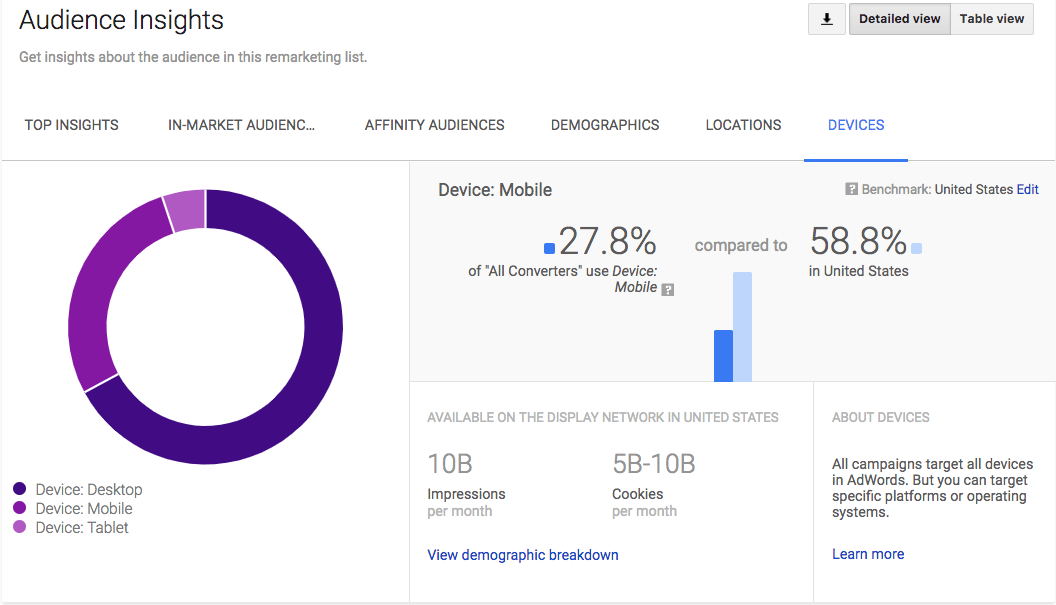Click the download report icon

click(x=826, y=18)
